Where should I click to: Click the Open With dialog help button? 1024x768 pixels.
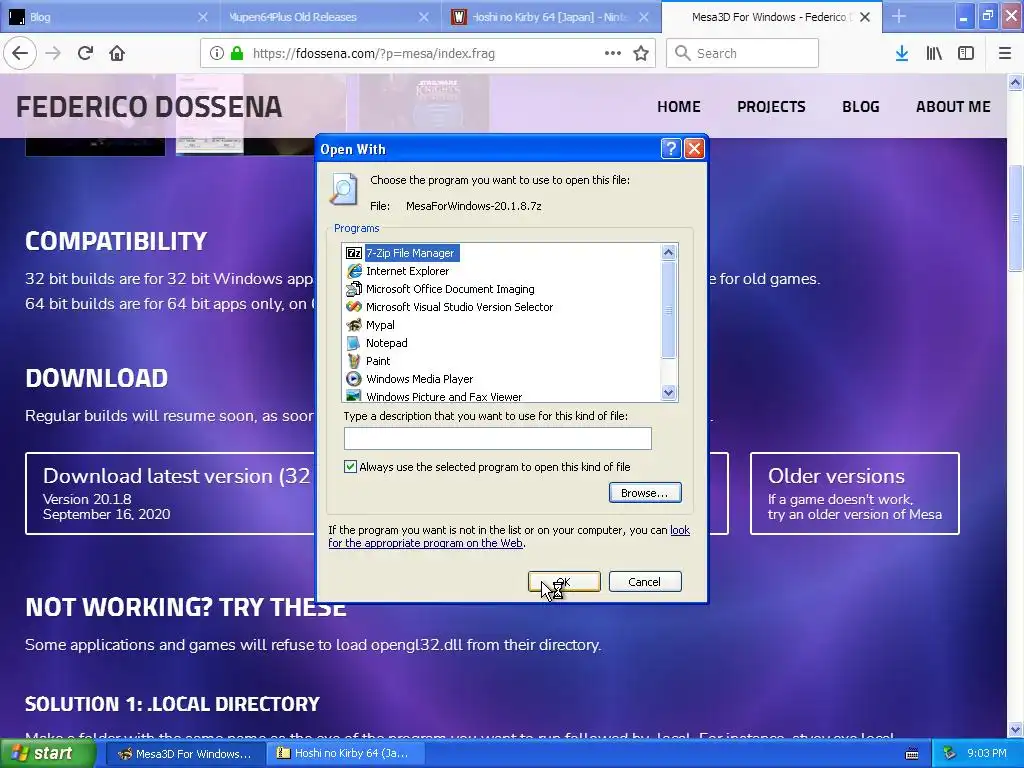click(x=671, y=149)
